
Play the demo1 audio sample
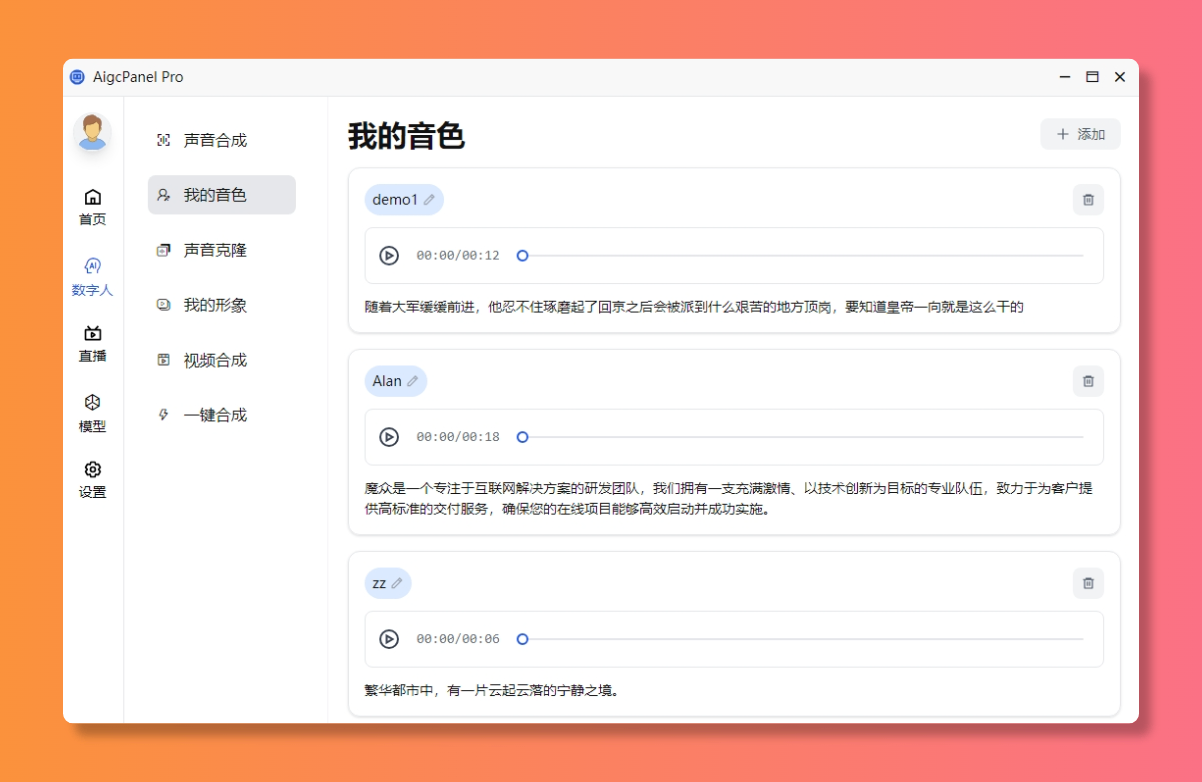[389, 255]
